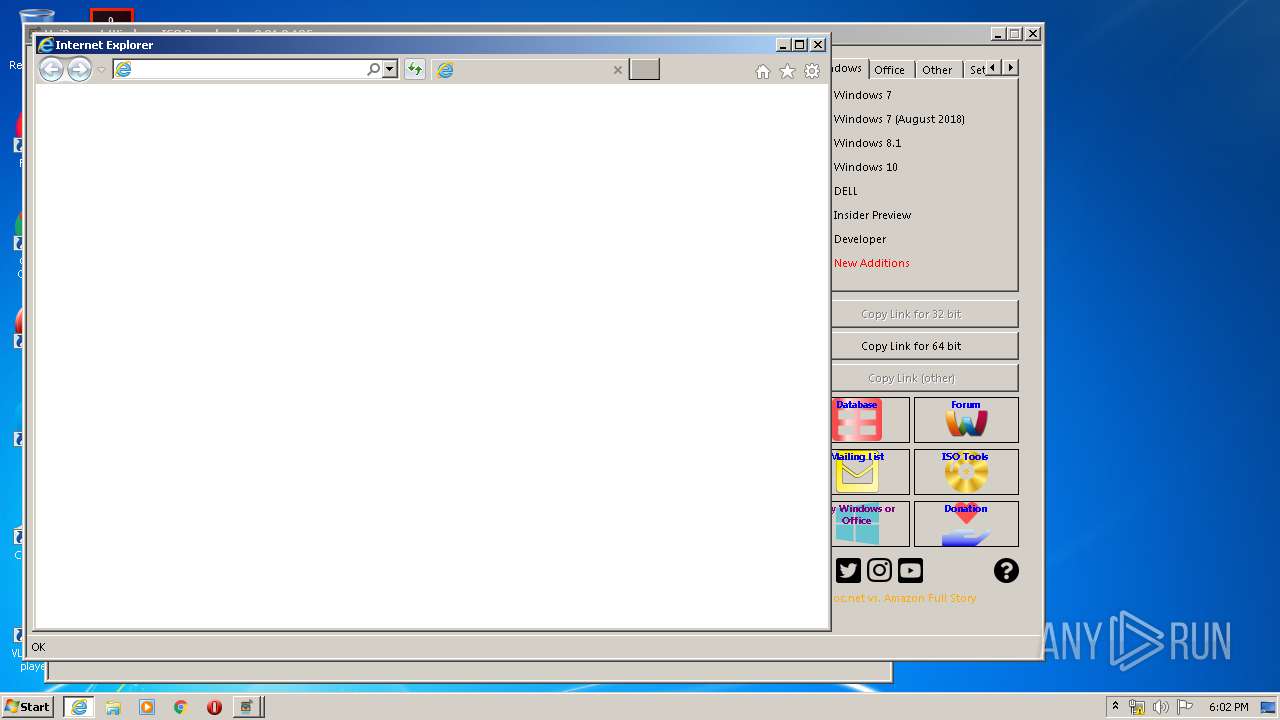Open Buy Windows or Office button
Viewport: 1280px width, 720px height.
[870, 524]
